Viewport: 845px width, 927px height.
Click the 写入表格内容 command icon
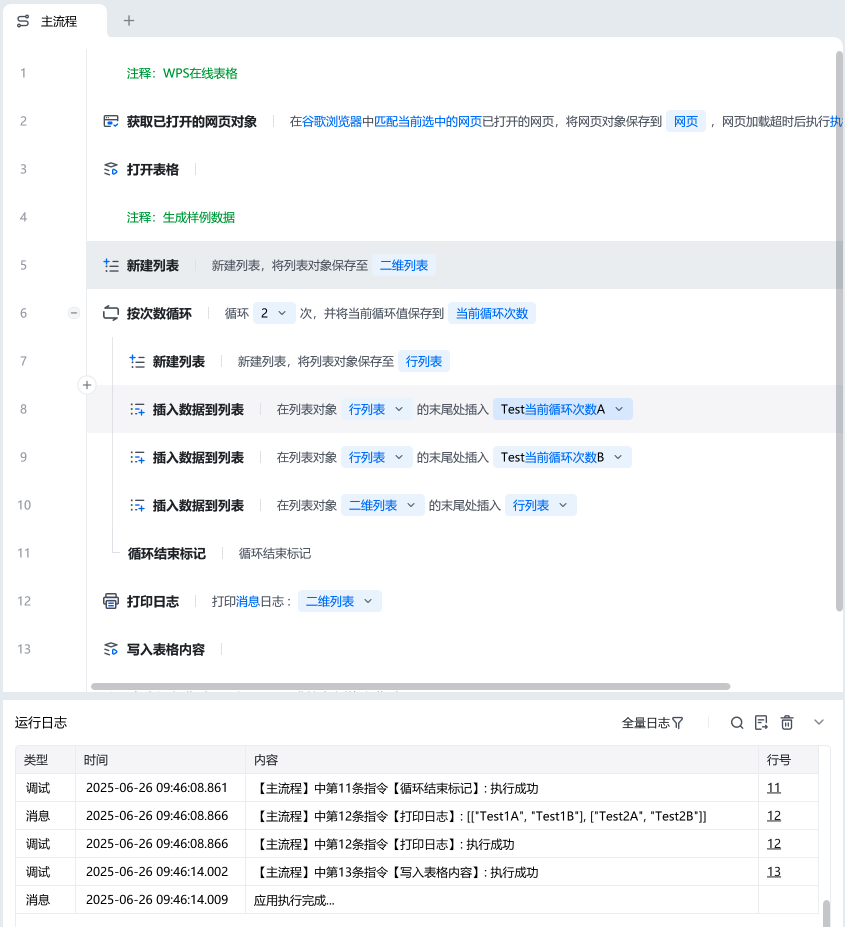point(111,649)
